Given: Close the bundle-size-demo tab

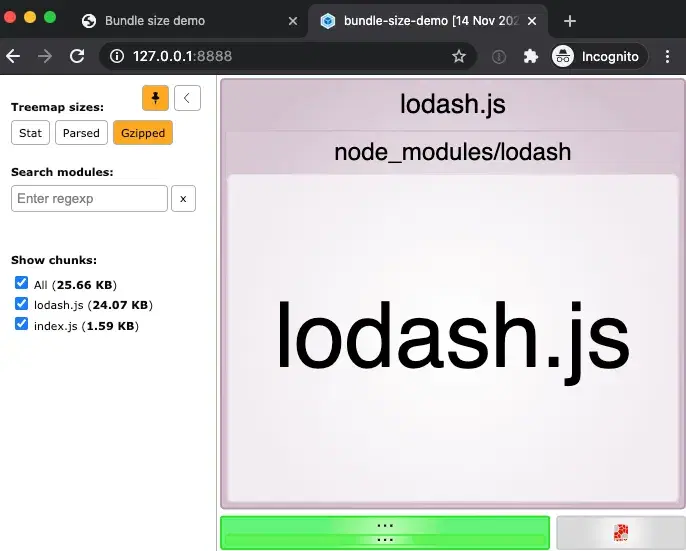Looking at the screenshot, I should coord(532,21).
